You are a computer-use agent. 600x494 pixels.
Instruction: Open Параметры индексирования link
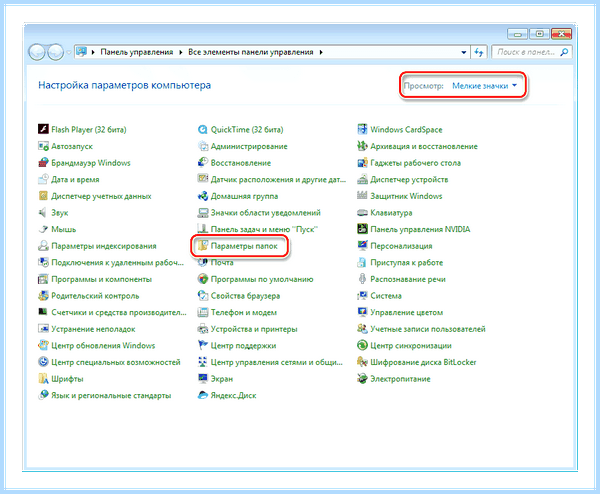(x=104, y=246)
